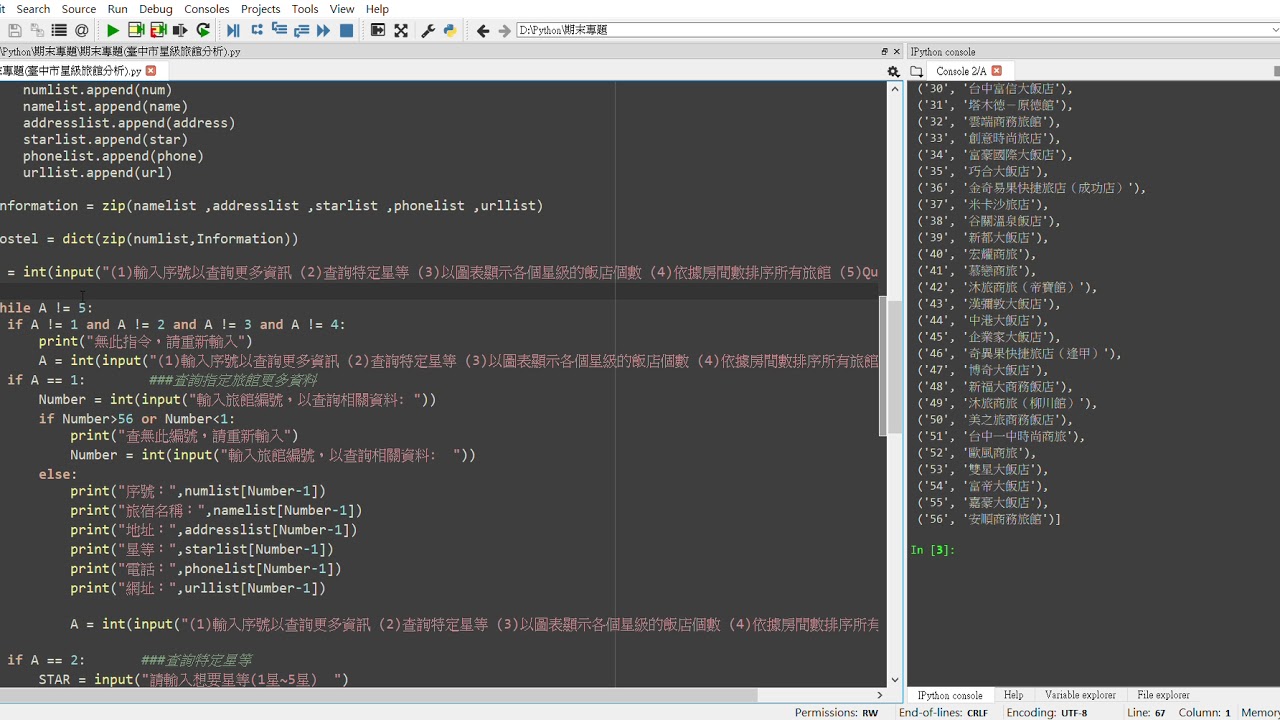Click the debugger Continue icon
Image resolution: width=1280 pixels, height=720 pixels.
point(324,31)
